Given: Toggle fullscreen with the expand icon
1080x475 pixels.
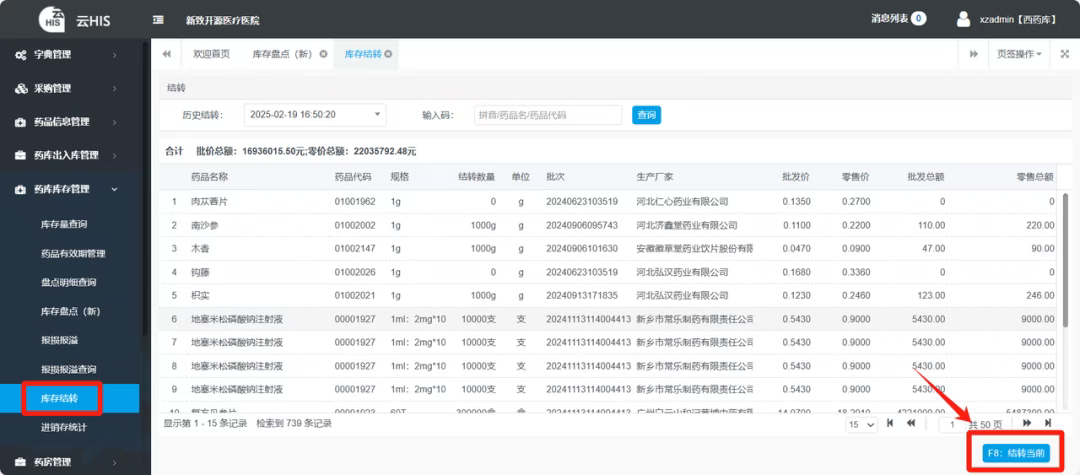Looking at the screenshot, I should pos(1064,54).
